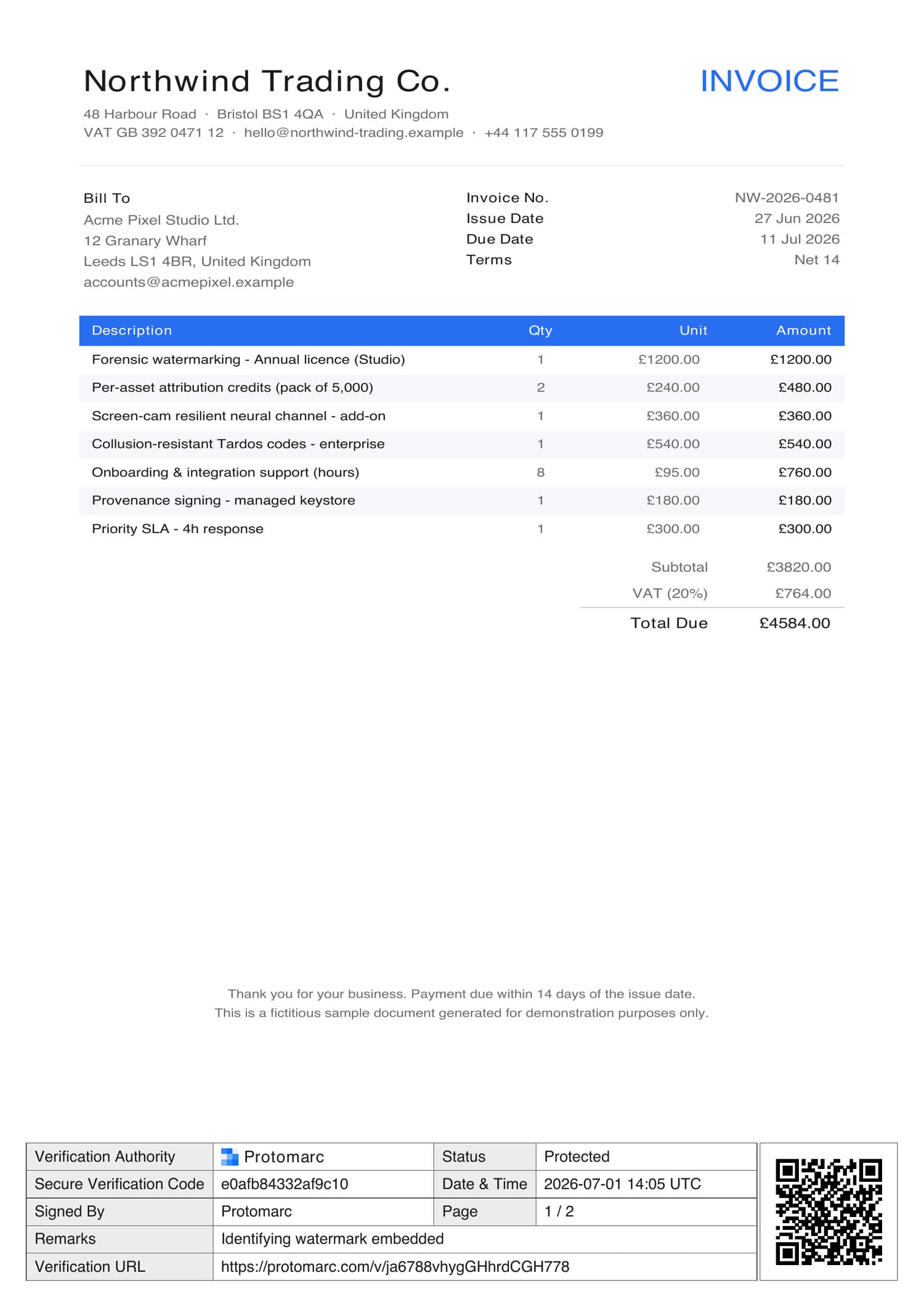Click phone number '+44 117 555 0199'
The image size is (924, 1307).
(543, 132)
